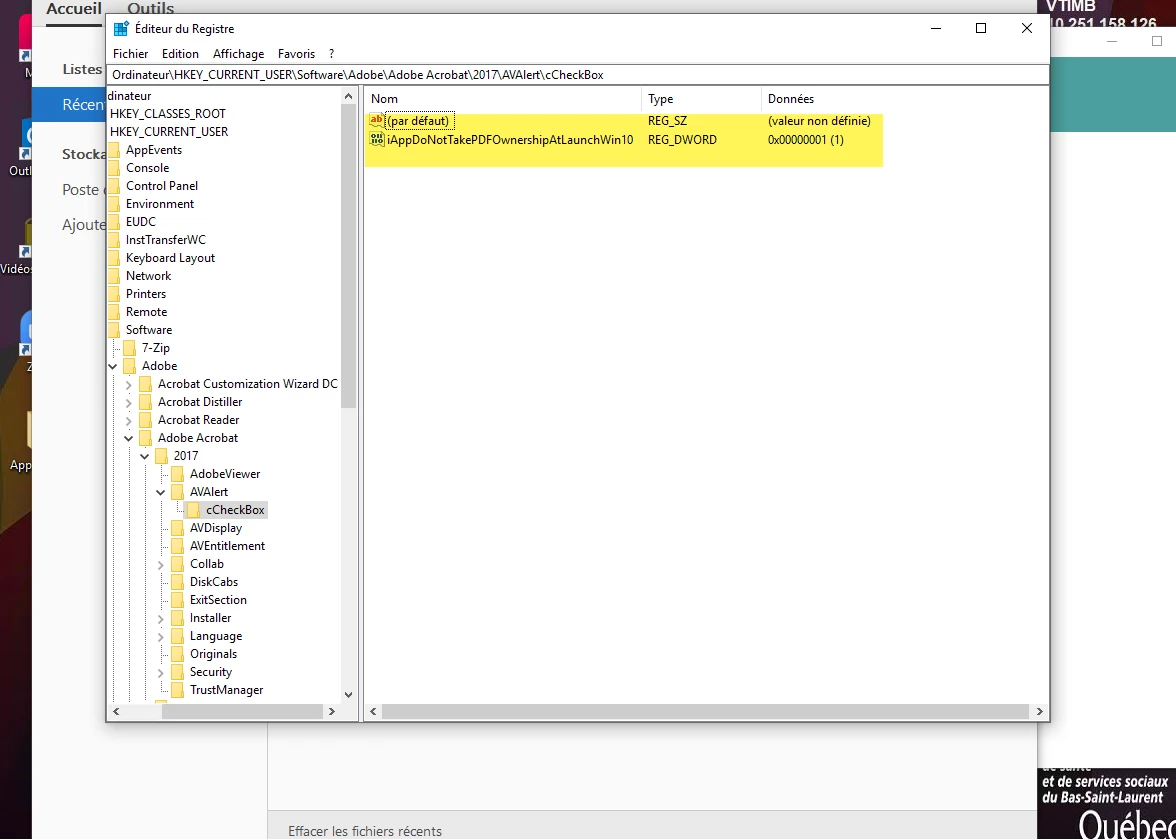Click the values pane horizontal scroll left arrow
The image size is (1176, 839).
coord(373,712)
